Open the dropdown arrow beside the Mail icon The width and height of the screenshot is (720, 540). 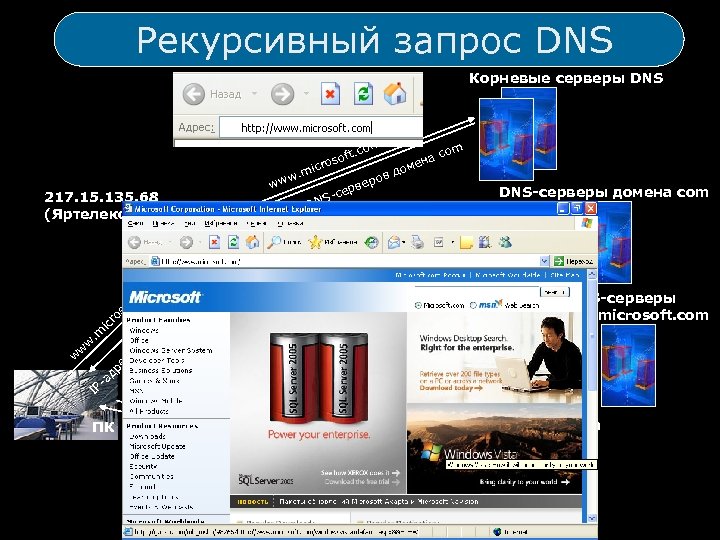click(x=404, y=242)
